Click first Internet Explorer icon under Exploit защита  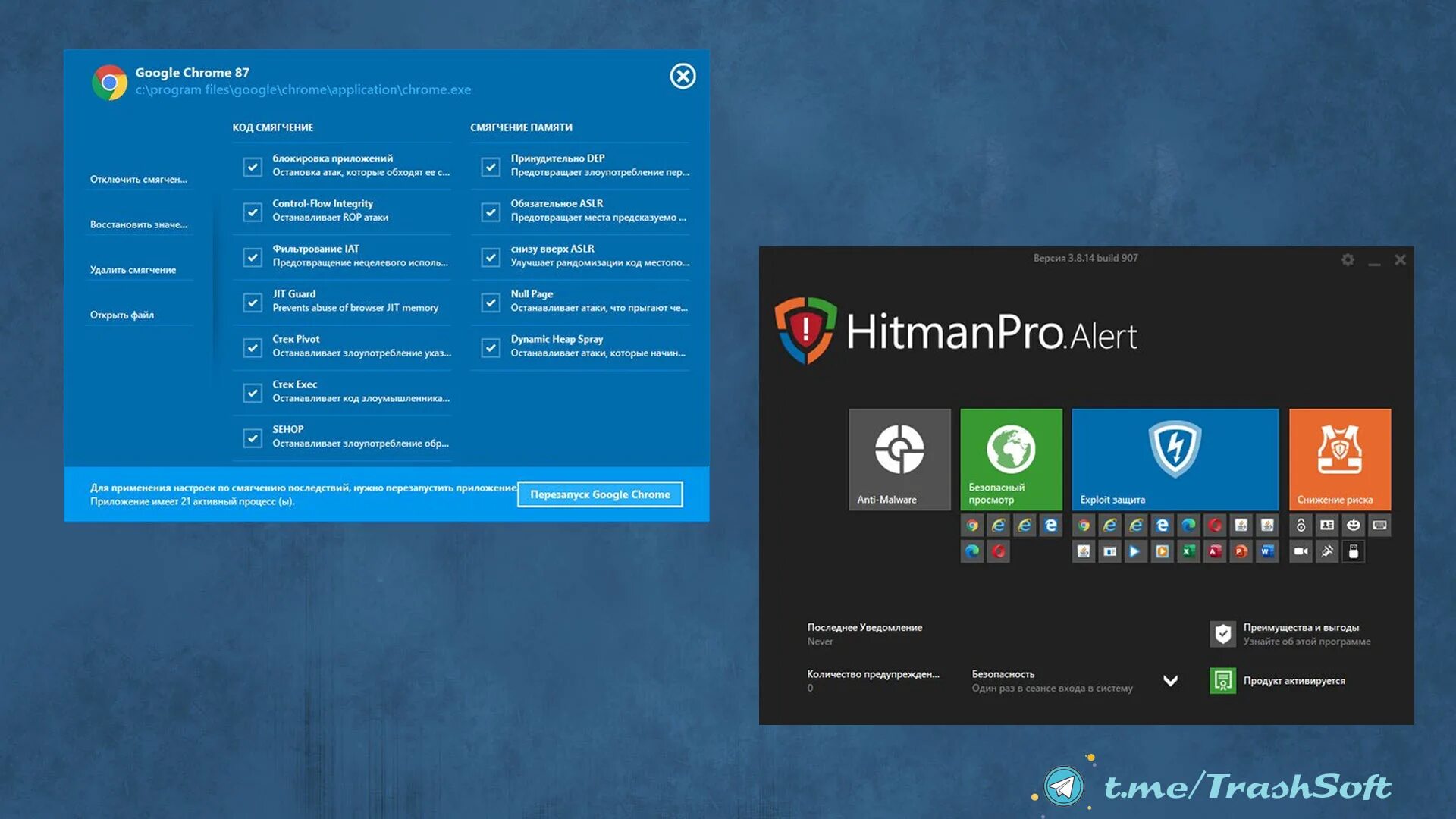(x=1109, y=525)
